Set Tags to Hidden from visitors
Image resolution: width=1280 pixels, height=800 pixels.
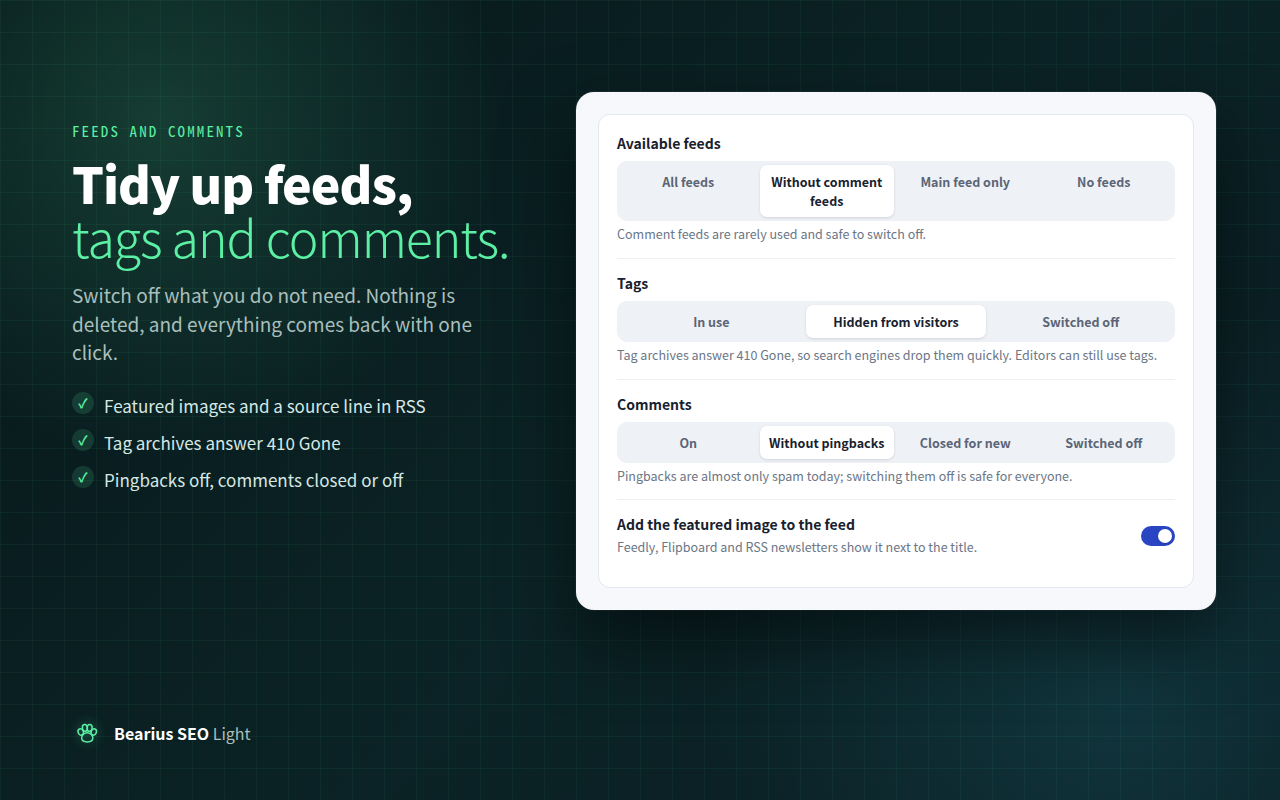pyautogui.click(x=896, y=322)
